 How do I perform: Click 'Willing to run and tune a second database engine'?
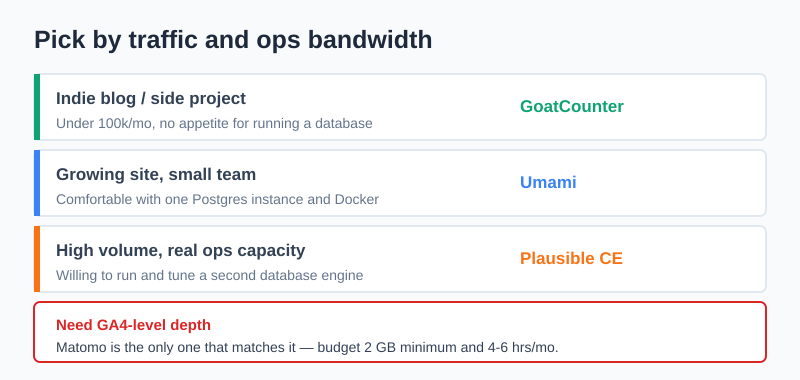click(x=209, y=275)
